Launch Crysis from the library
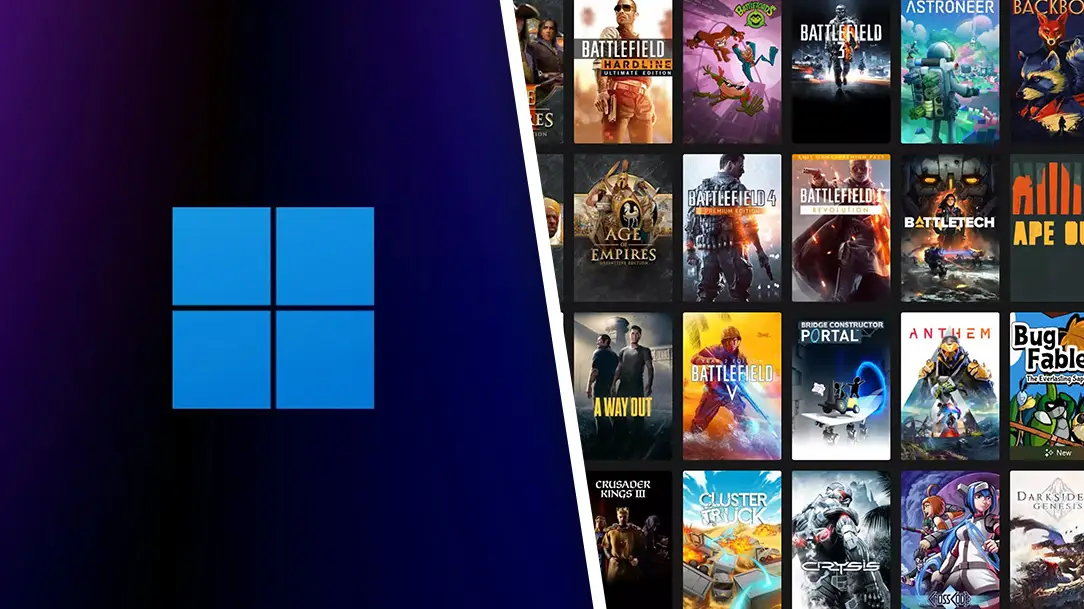The height and width of the screenshot is (609, 1084). (841, 540)
